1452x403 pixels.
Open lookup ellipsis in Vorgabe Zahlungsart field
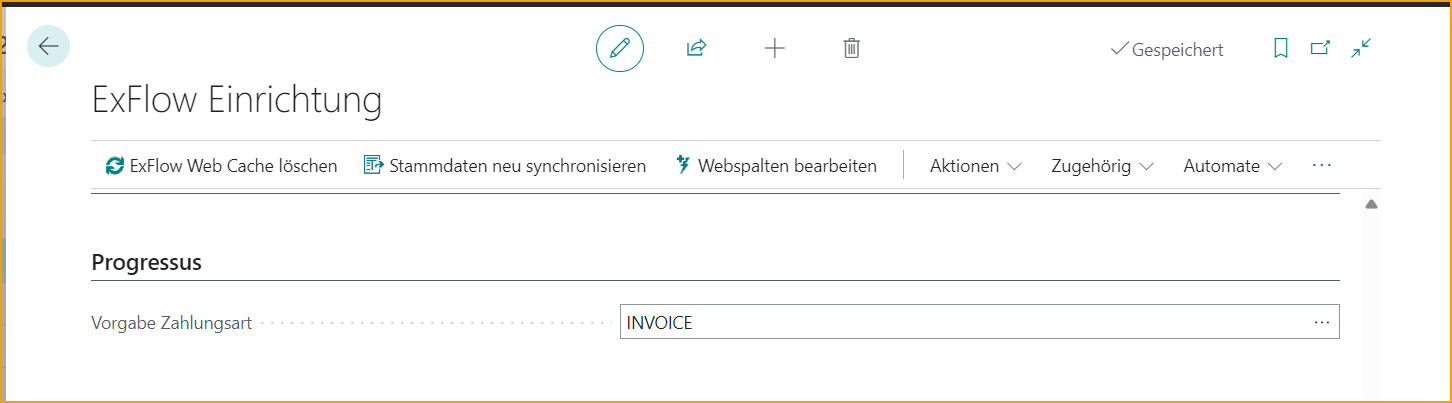pos(1322,323)
